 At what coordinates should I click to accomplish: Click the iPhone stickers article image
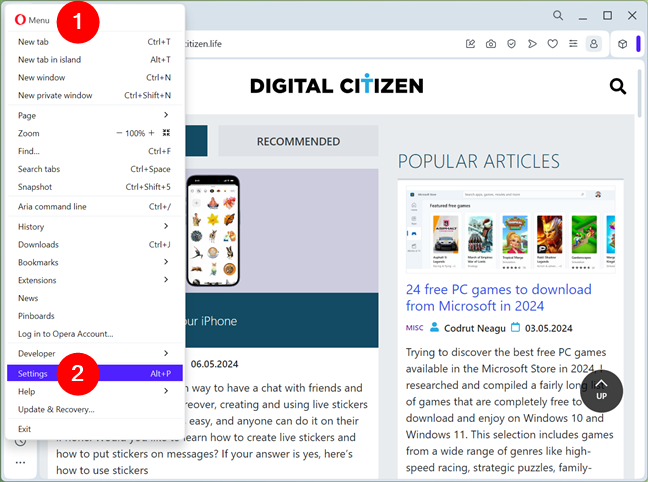[x=281, y=231]
